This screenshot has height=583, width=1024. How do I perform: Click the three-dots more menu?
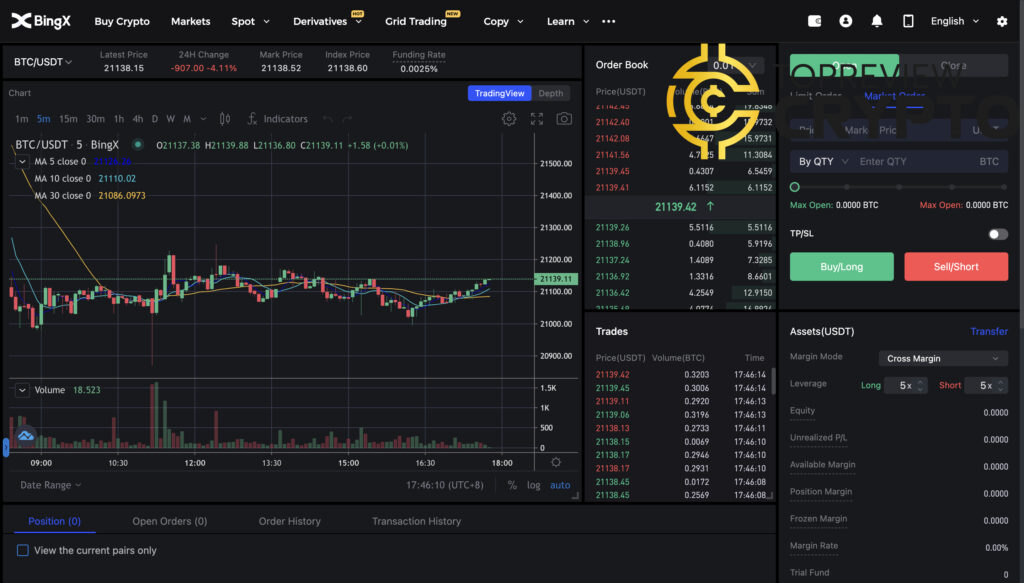click(609, 21)
